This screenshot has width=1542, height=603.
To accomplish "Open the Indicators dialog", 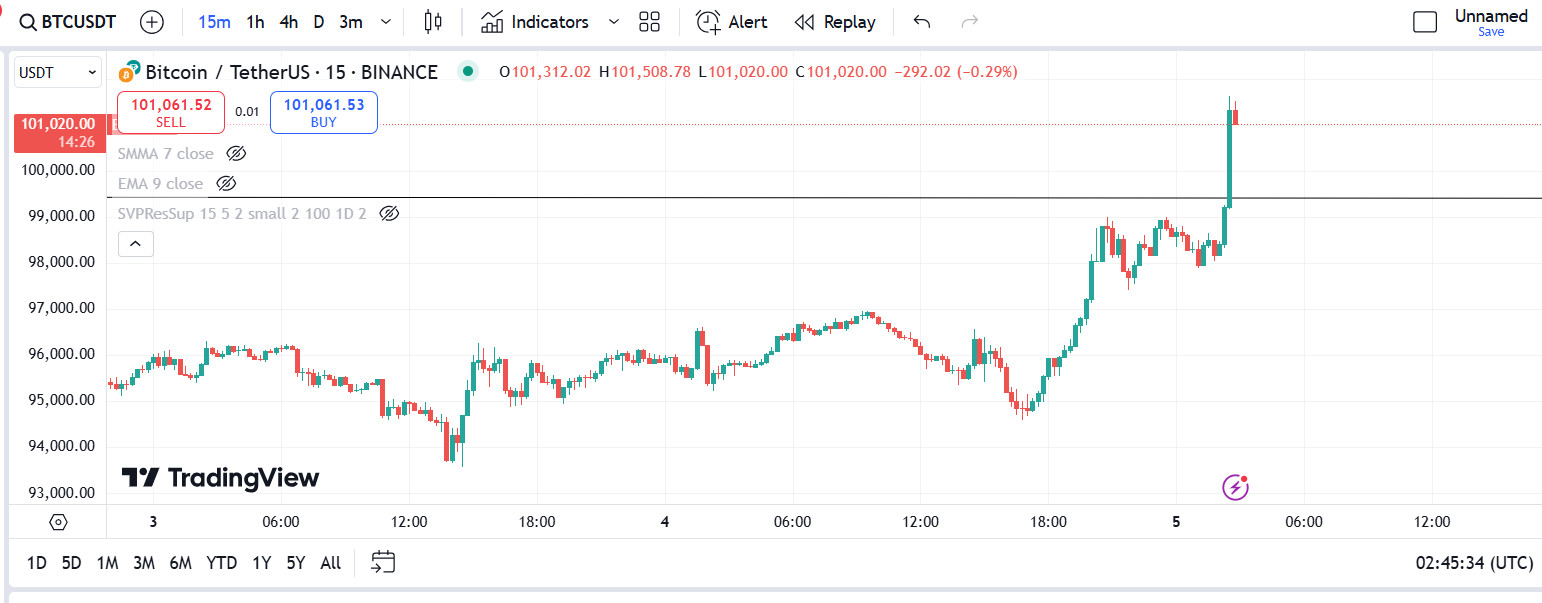I will [x=535, y=22].
